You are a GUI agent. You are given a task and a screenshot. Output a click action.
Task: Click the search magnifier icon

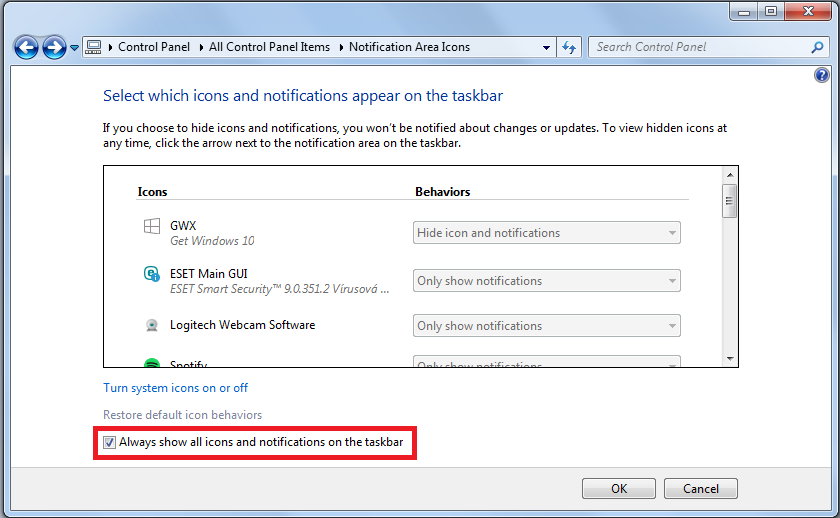(817, 48)
